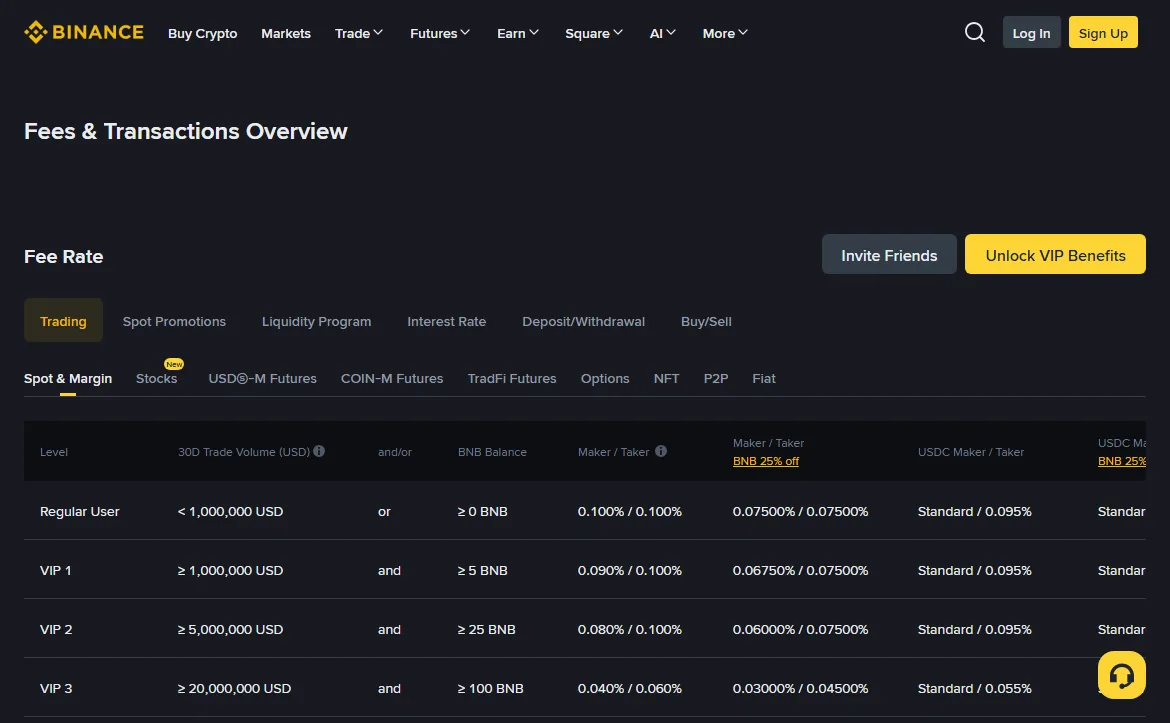
Task: Expand the More dropdown menu
Action: point(725,33)
